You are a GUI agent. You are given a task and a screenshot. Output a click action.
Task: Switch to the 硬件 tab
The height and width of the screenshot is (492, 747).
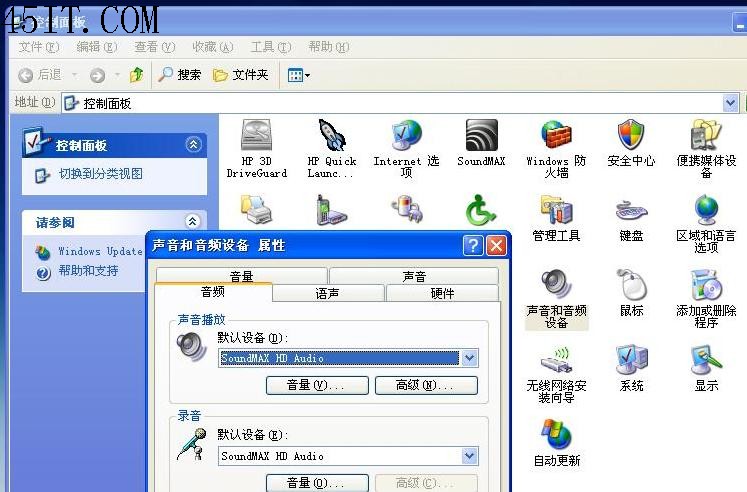[x=443, y=293]
